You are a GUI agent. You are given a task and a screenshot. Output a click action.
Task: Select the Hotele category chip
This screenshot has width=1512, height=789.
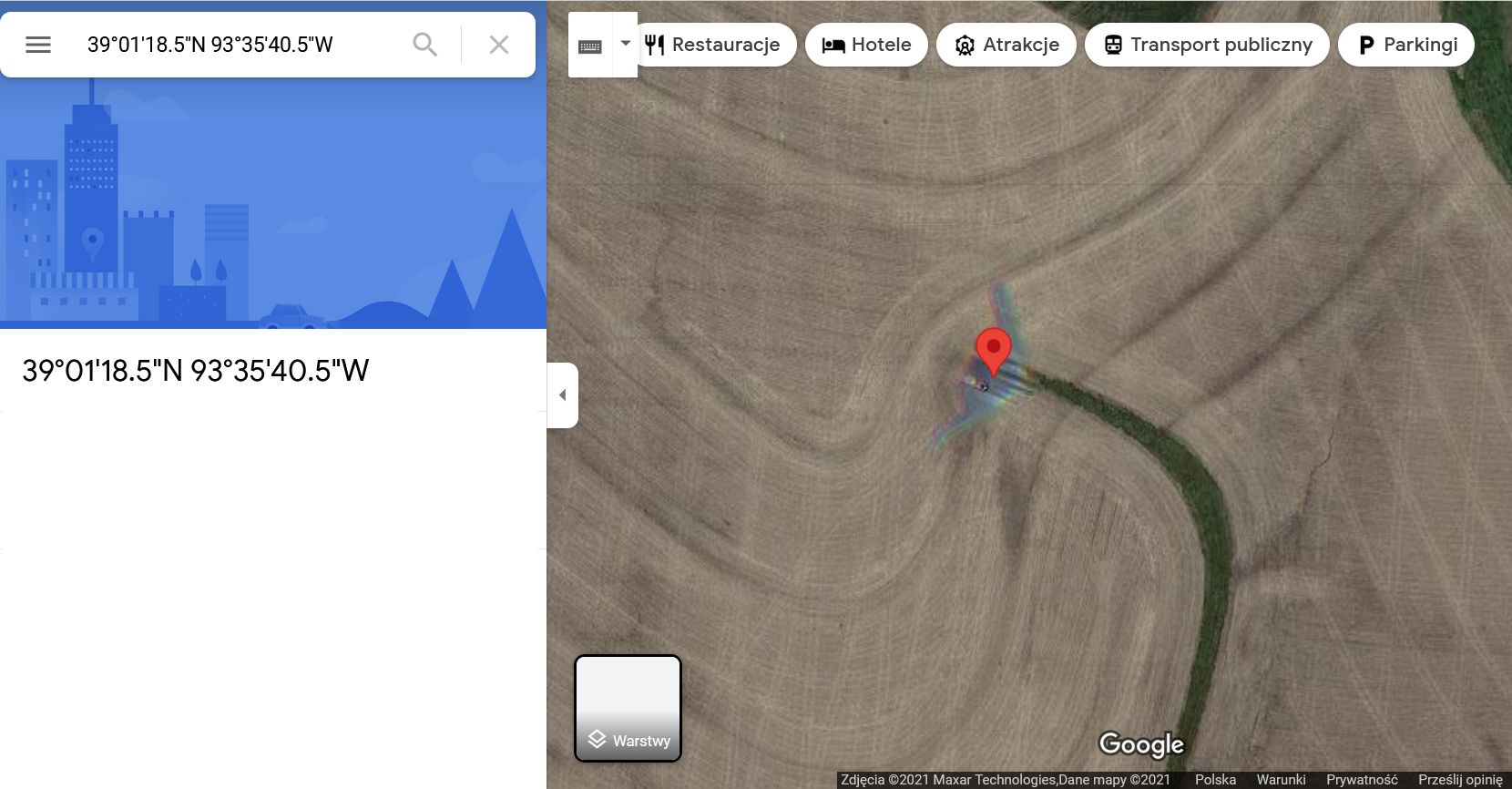pos(866,45)
